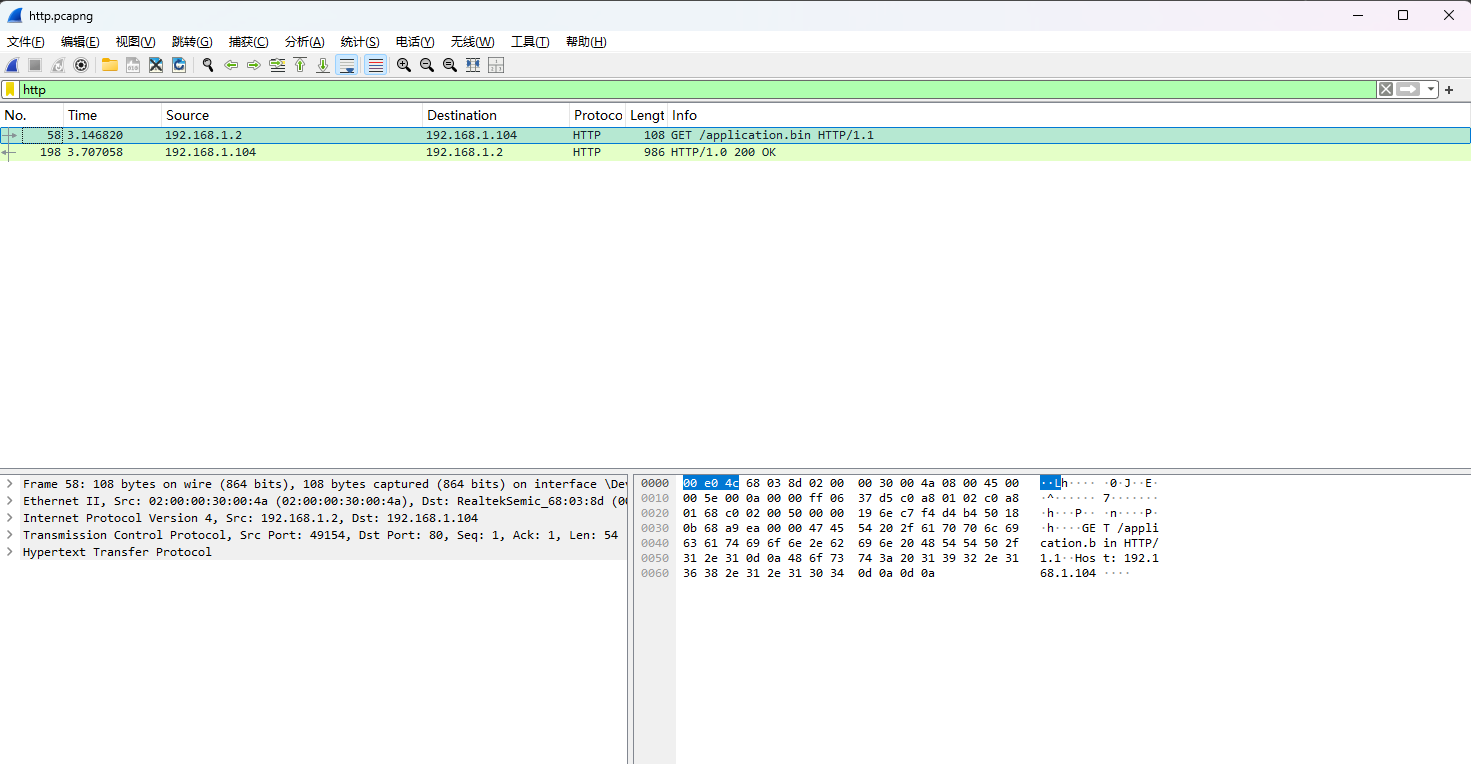This screenshot has width=1471, height=764.
Task: Open Find packet magnifier icon
Action: tap(208, 65)
